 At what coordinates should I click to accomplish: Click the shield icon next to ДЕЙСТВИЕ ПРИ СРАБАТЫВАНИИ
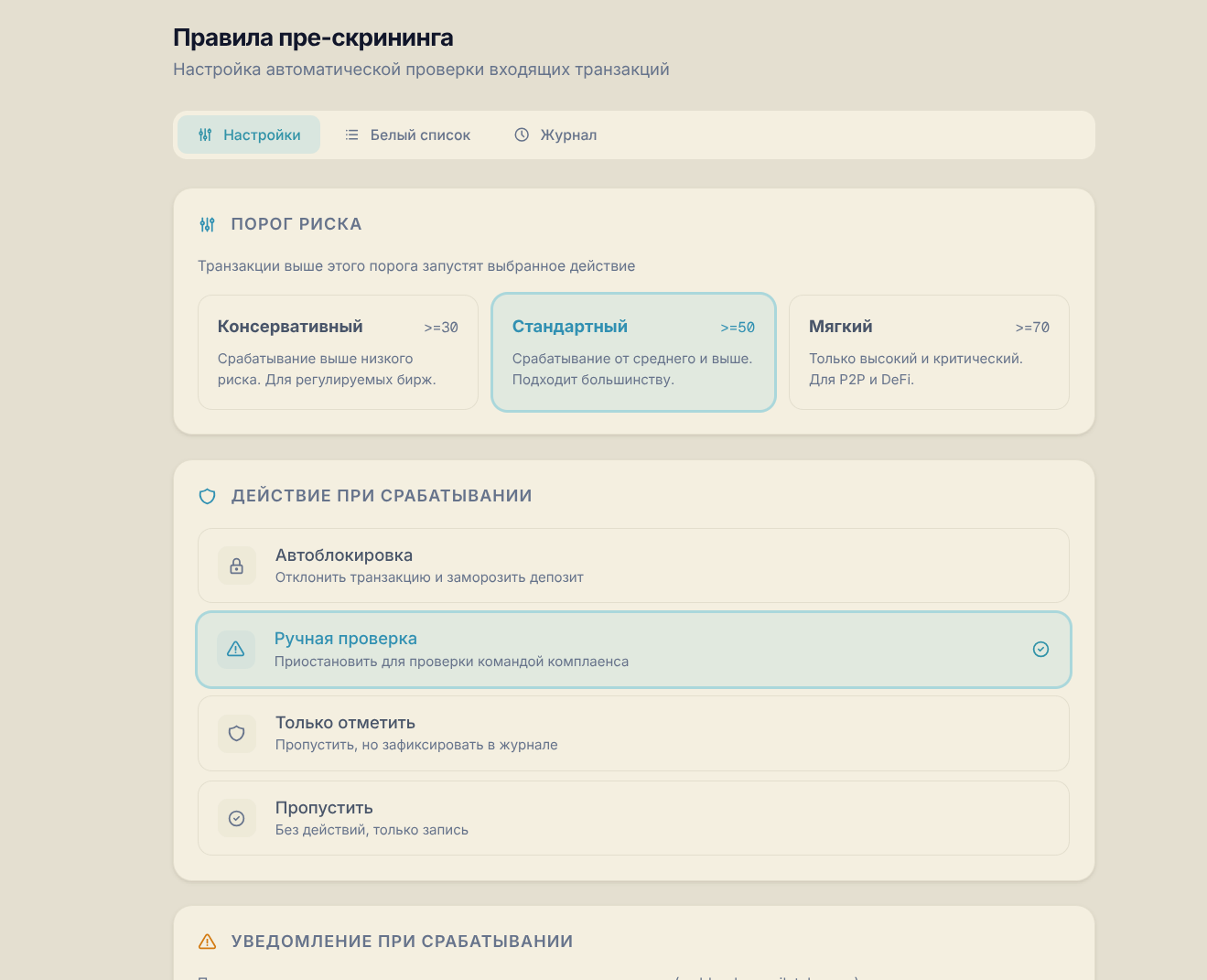pyautogui.click(x=207, y=496)
